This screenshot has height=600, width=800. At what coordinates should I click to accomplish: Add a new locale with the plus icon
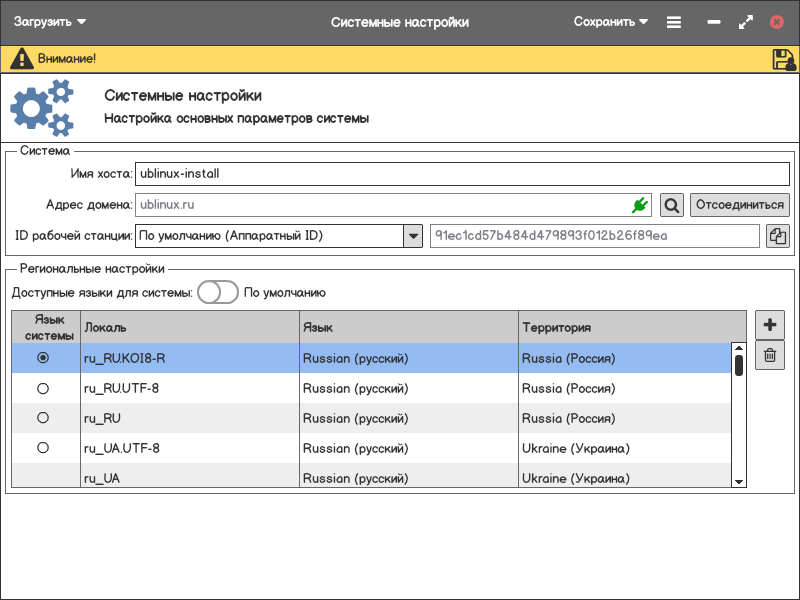(x=769, y=325)
